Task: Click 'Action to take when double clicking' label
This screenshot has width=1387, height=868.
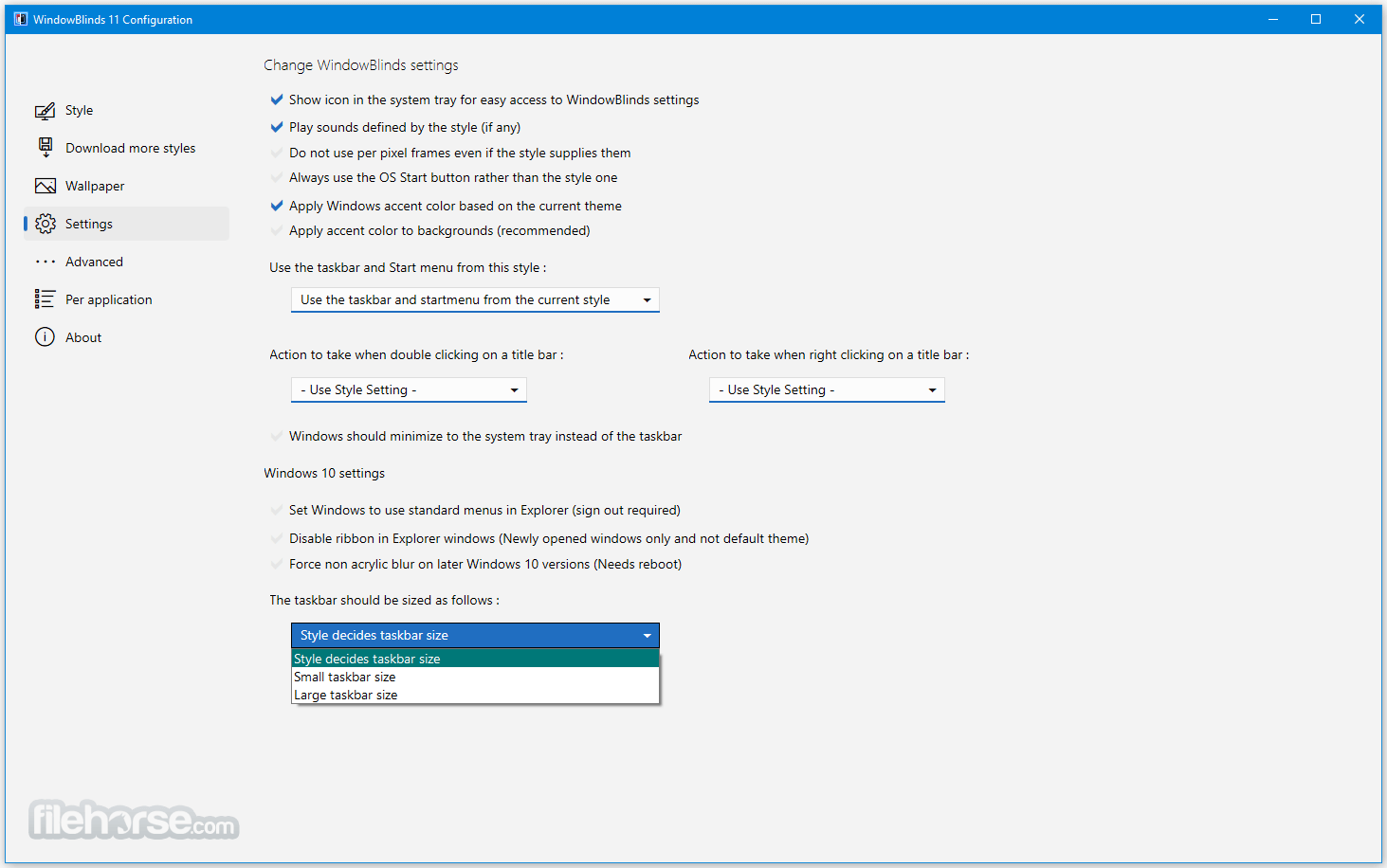Action: tap(416, 354)
